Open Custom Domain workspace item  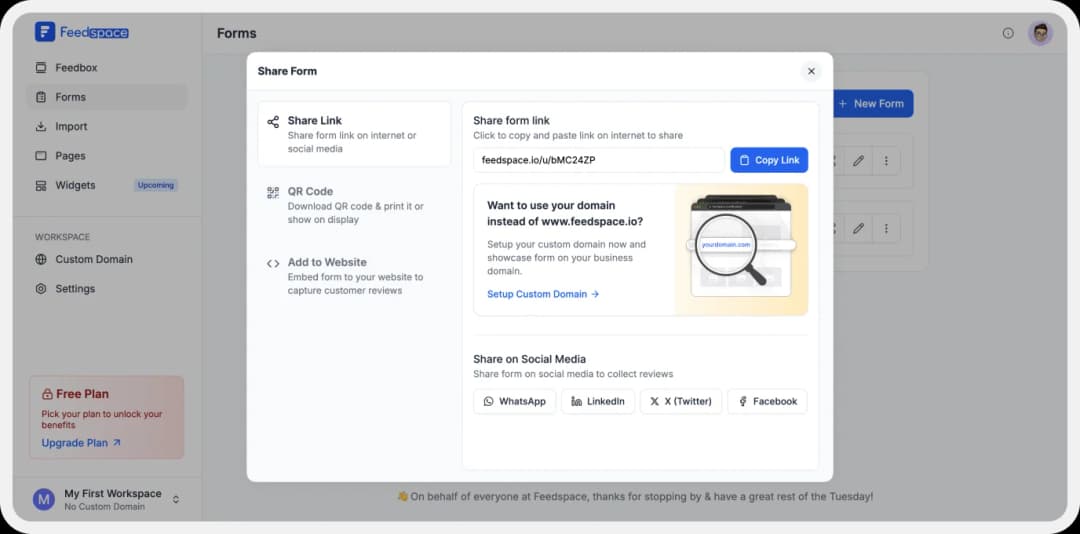click(107, 259)
